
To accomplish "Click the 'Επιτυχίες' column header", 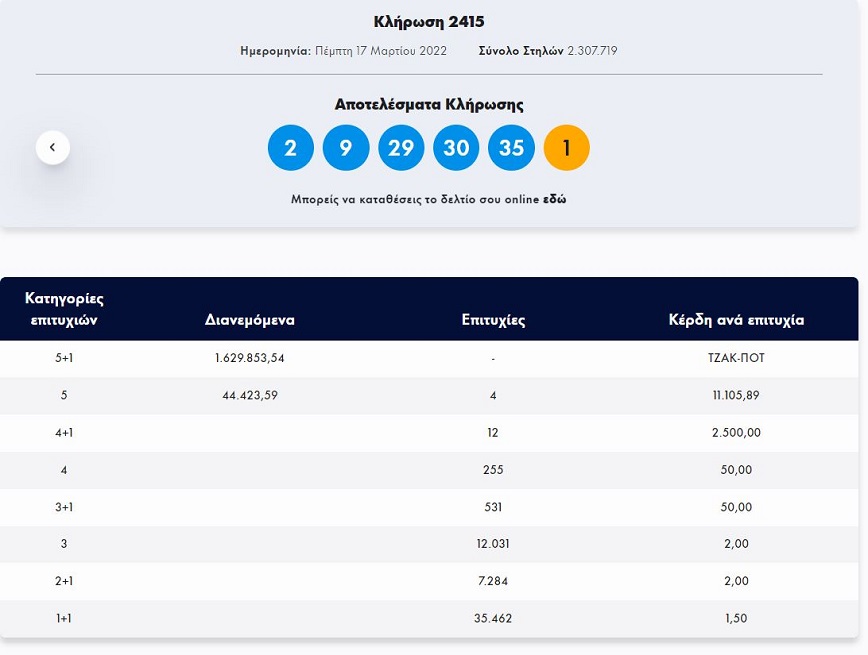I will point(493,320).
